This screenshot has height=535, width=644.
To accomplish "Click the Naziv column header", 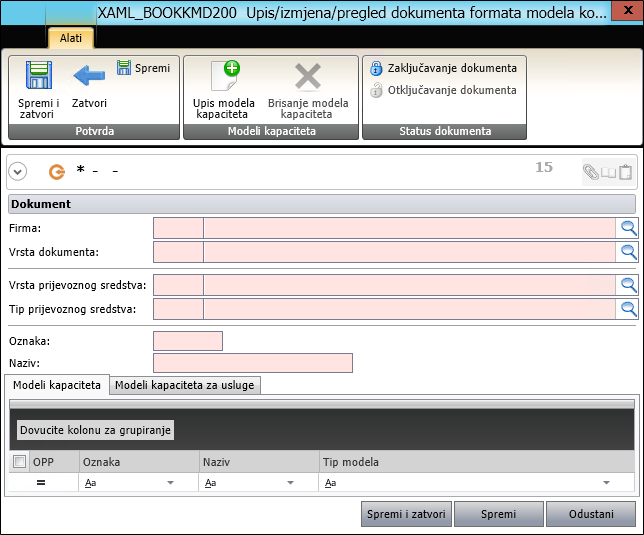I will (x=259, y=462).
